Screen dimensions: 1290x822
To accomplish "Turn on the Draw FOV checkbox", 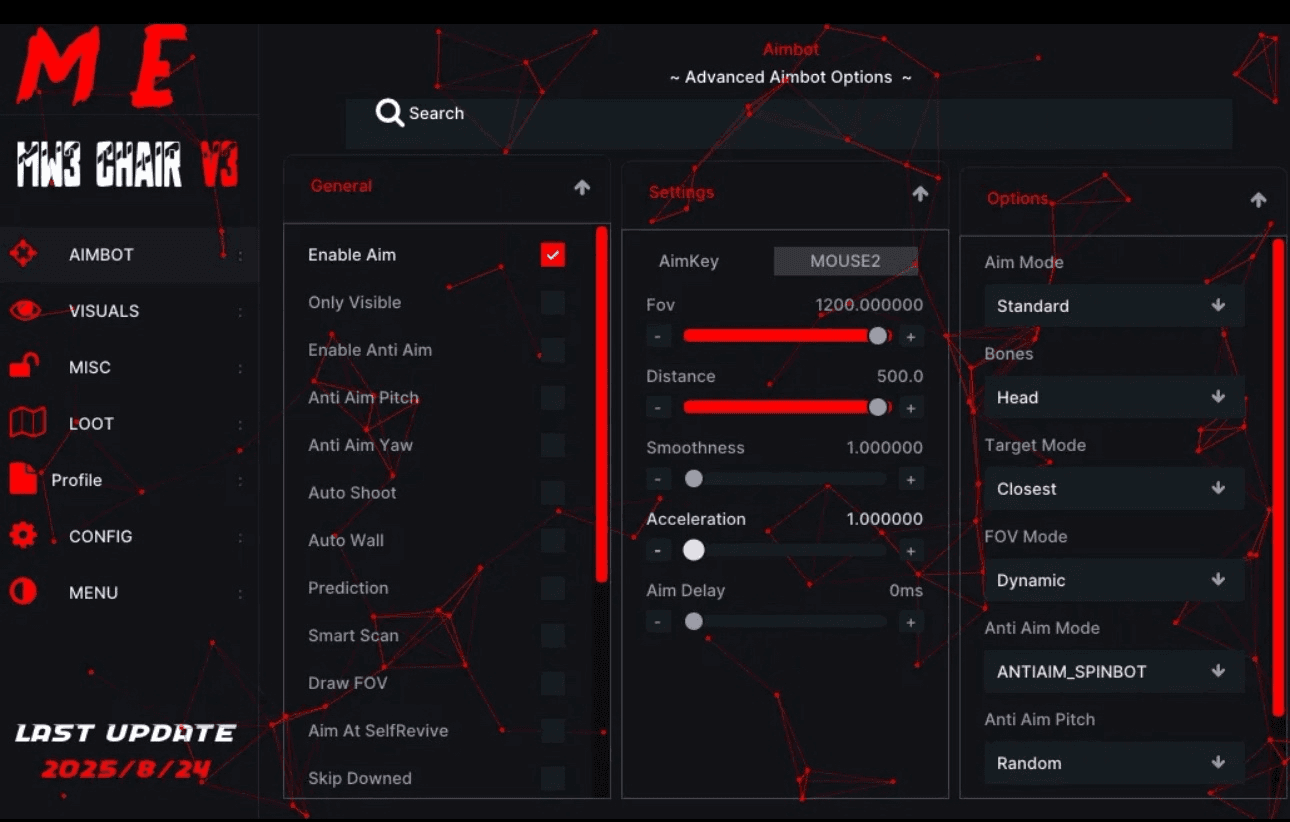I will [553, 683].
